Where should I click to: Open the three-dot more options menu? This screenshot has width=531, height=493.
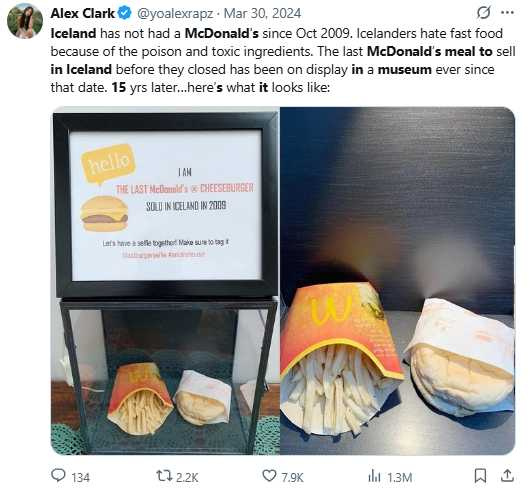[507, 13]
